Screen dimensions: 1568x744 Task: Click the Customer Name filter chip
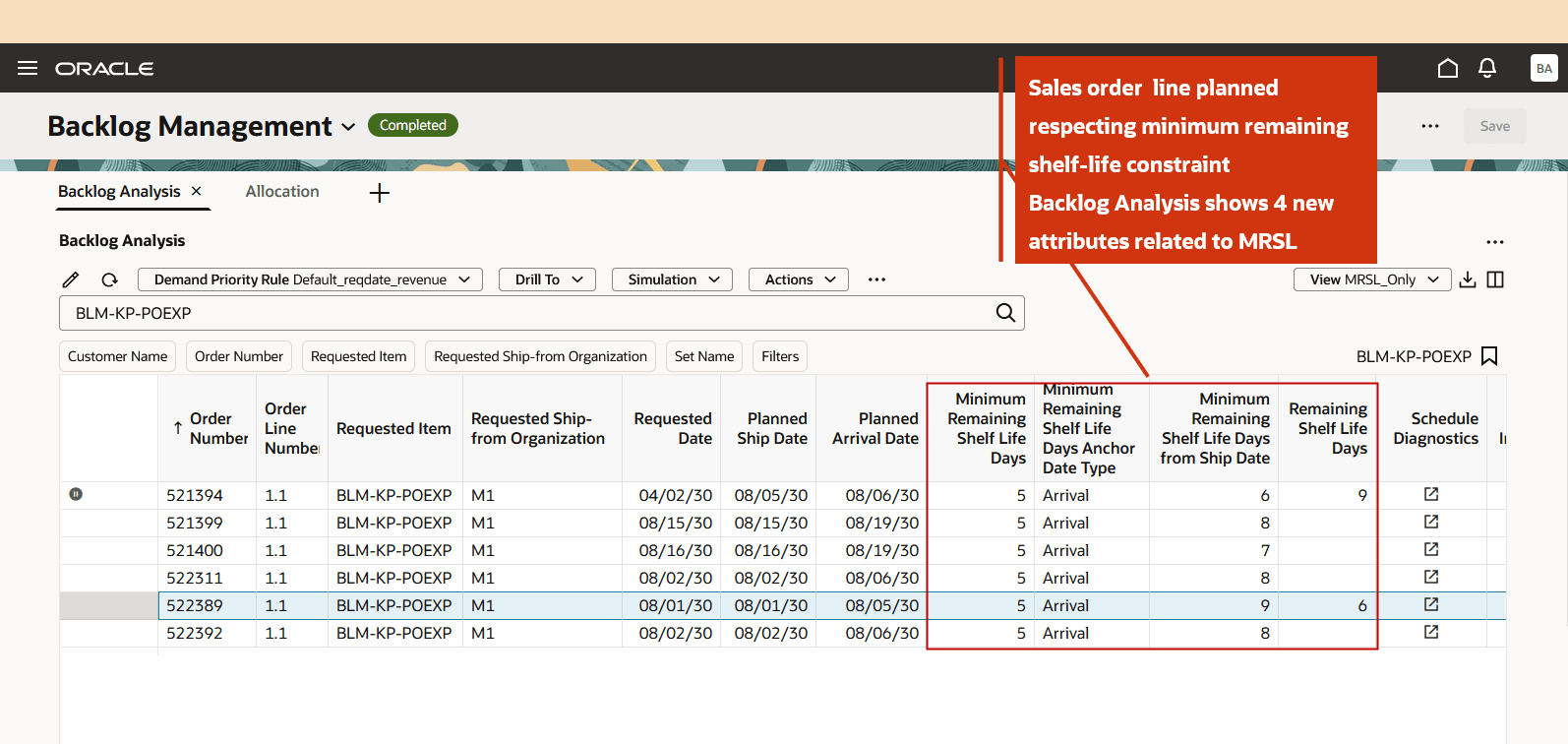point(117,356)
